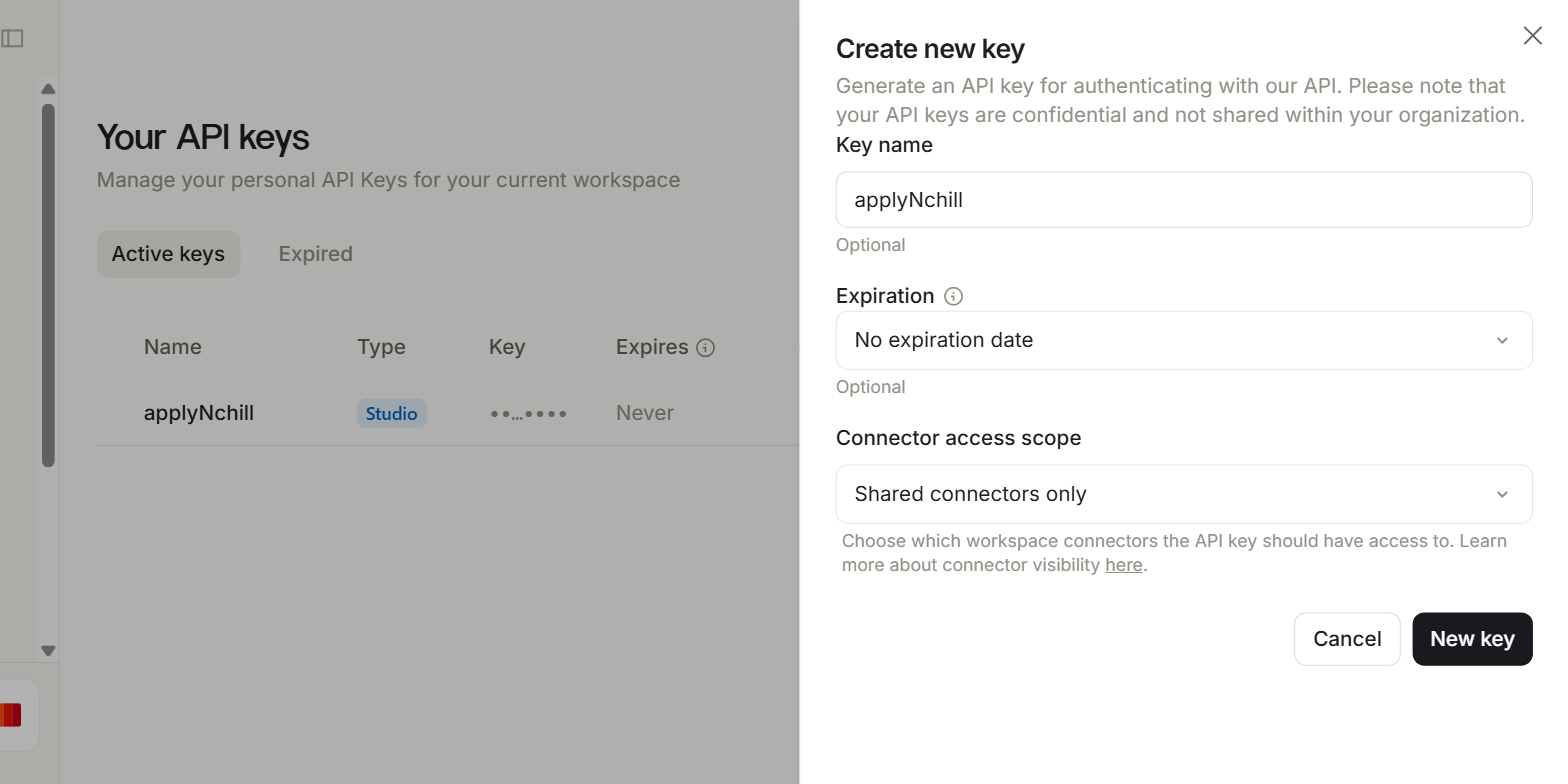
Task: Click the Expires column header
Action: pos(652,347)
